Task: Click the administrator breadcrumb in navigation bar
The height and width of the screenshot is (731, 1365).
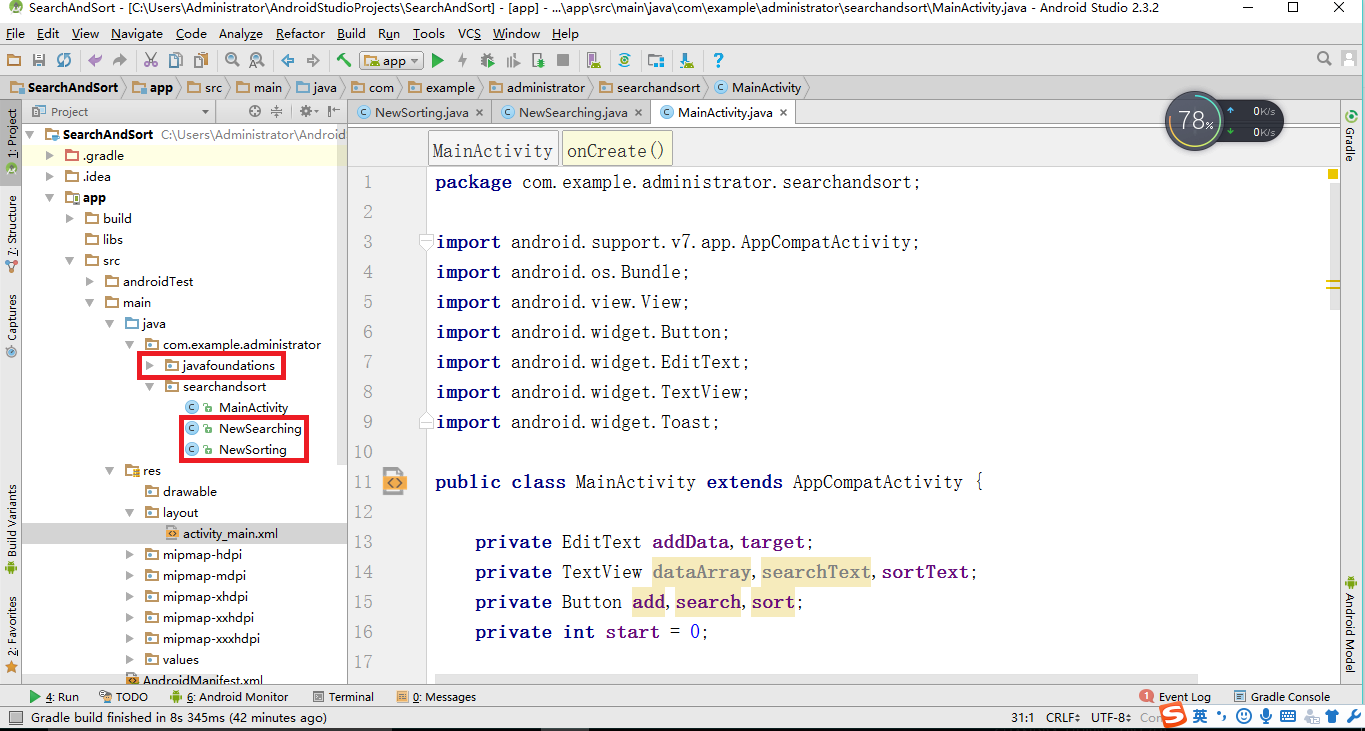Action: click(x=537, y=87)
